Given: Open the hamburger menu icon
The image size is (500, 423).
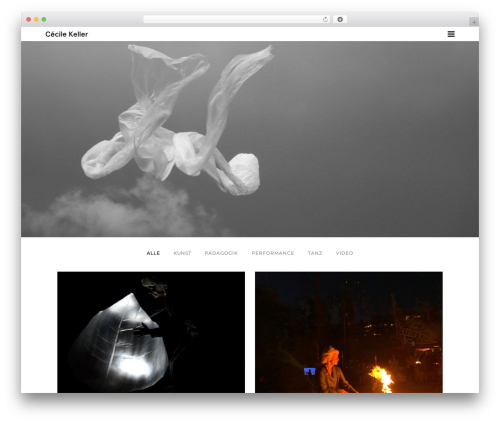Looking at the screenshot, I should click(451, 34).
